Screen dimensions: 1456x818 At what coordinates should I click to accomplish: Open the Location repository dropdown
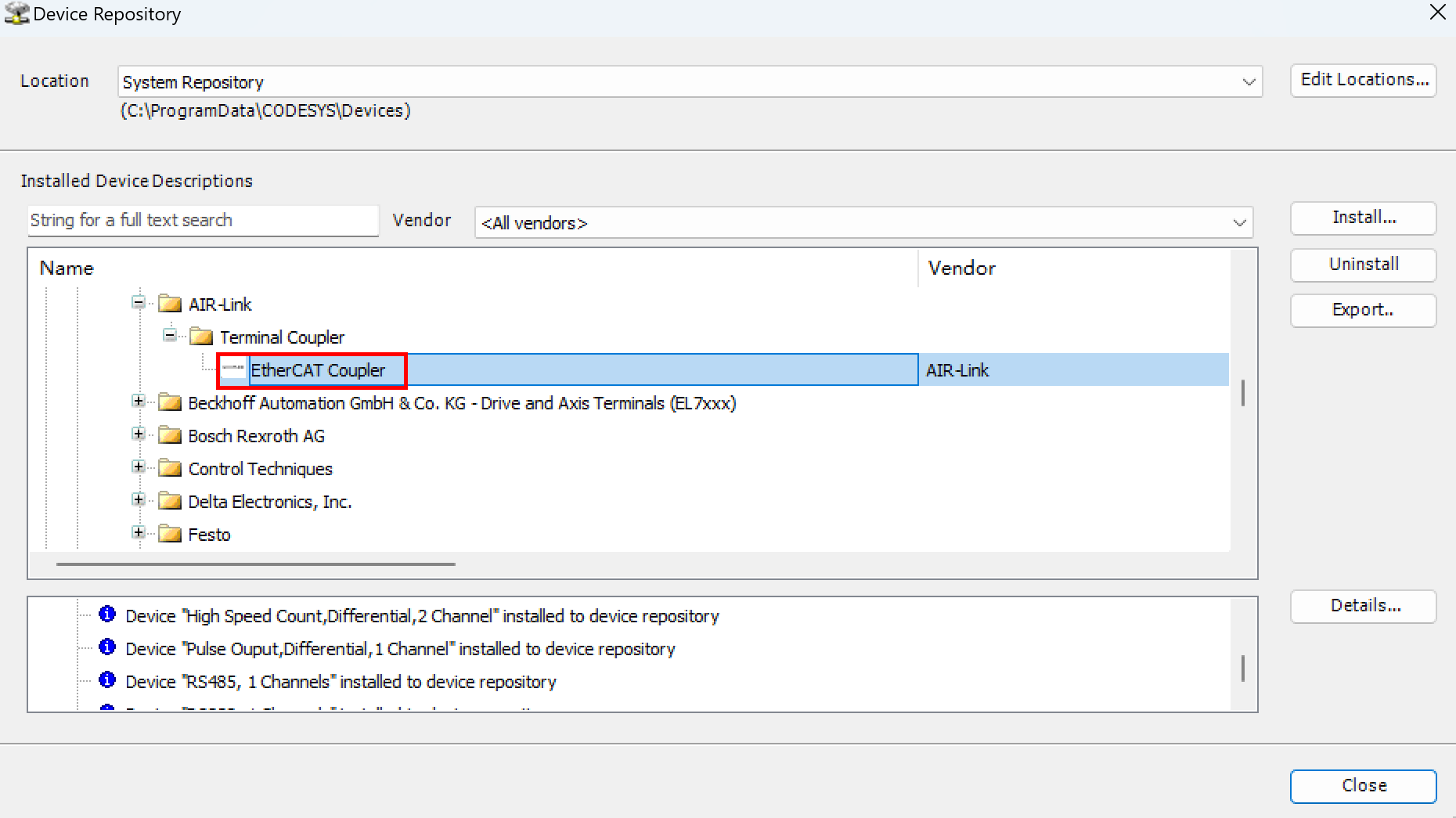coord(1248,82)
